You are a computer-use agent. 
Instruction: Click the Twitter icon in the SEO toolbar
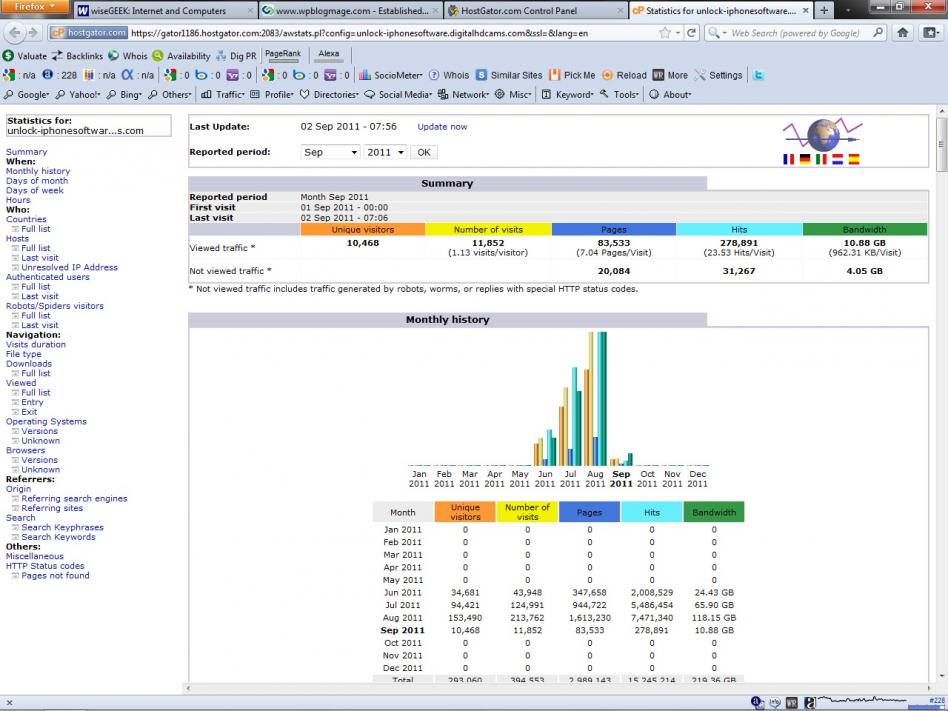759,75
